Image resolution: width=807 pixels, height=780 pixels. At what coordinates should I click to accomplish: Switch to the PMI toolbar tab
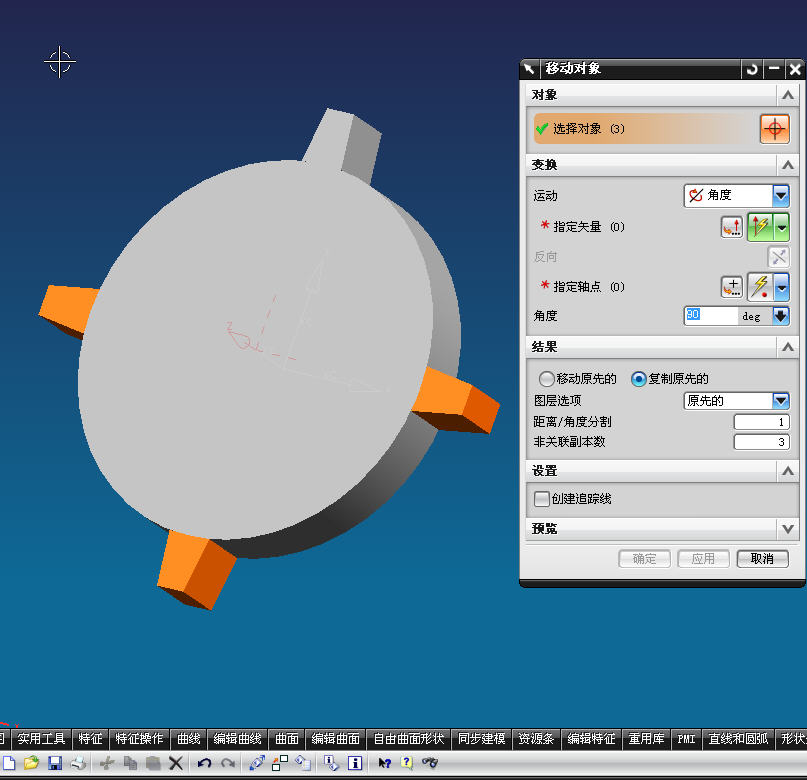(687, 739)
